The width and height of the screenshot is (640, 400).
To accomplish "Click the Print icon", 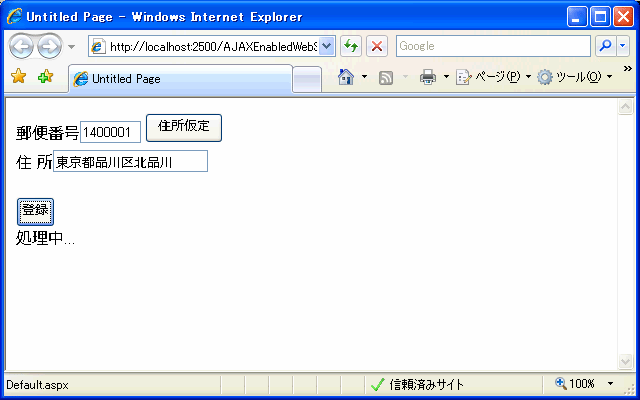I will (x=428, y=77).
